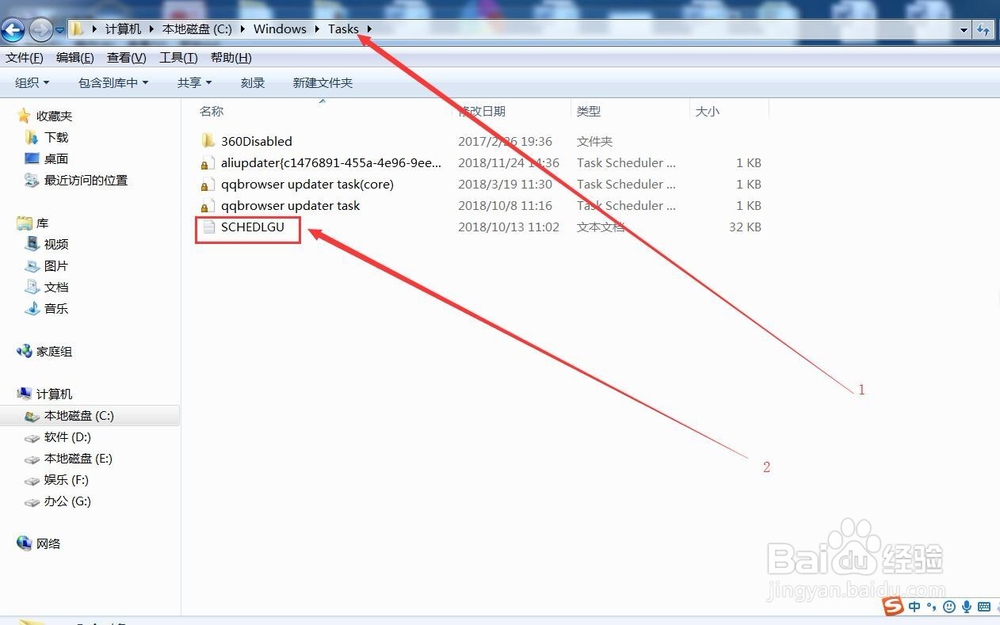Viewport: 1000px width, 625px height.
Task: Sort by the 大小 column header
Action: pyautogui.click(x=707, y=111)
